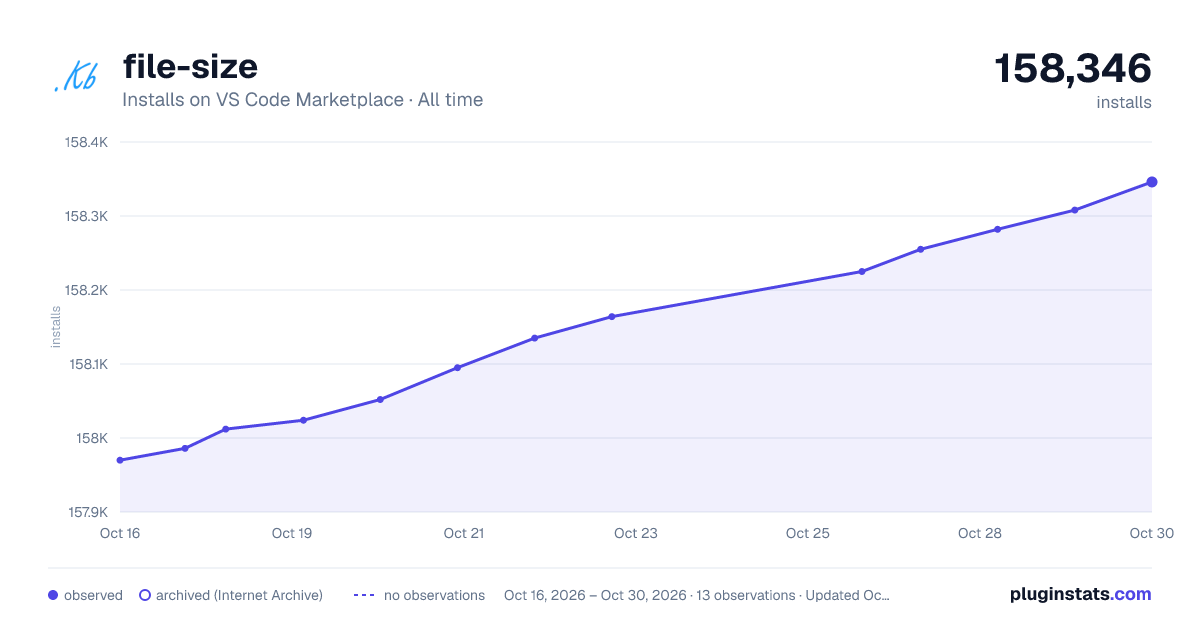Click the vertical 'installs' y-axis title

click(56, 327)
